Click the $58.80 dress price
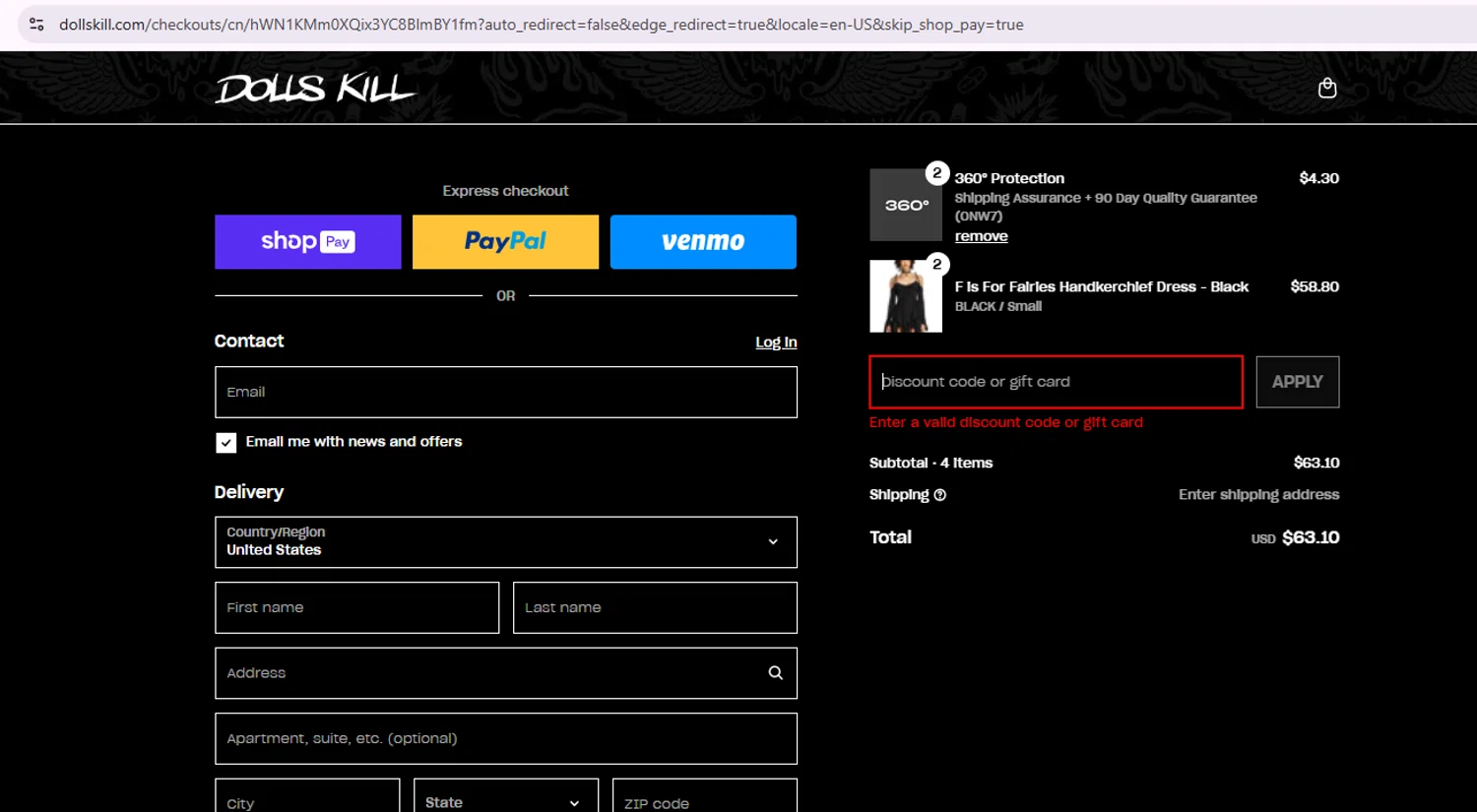 pyautogui.click(x=1315, y=287)
